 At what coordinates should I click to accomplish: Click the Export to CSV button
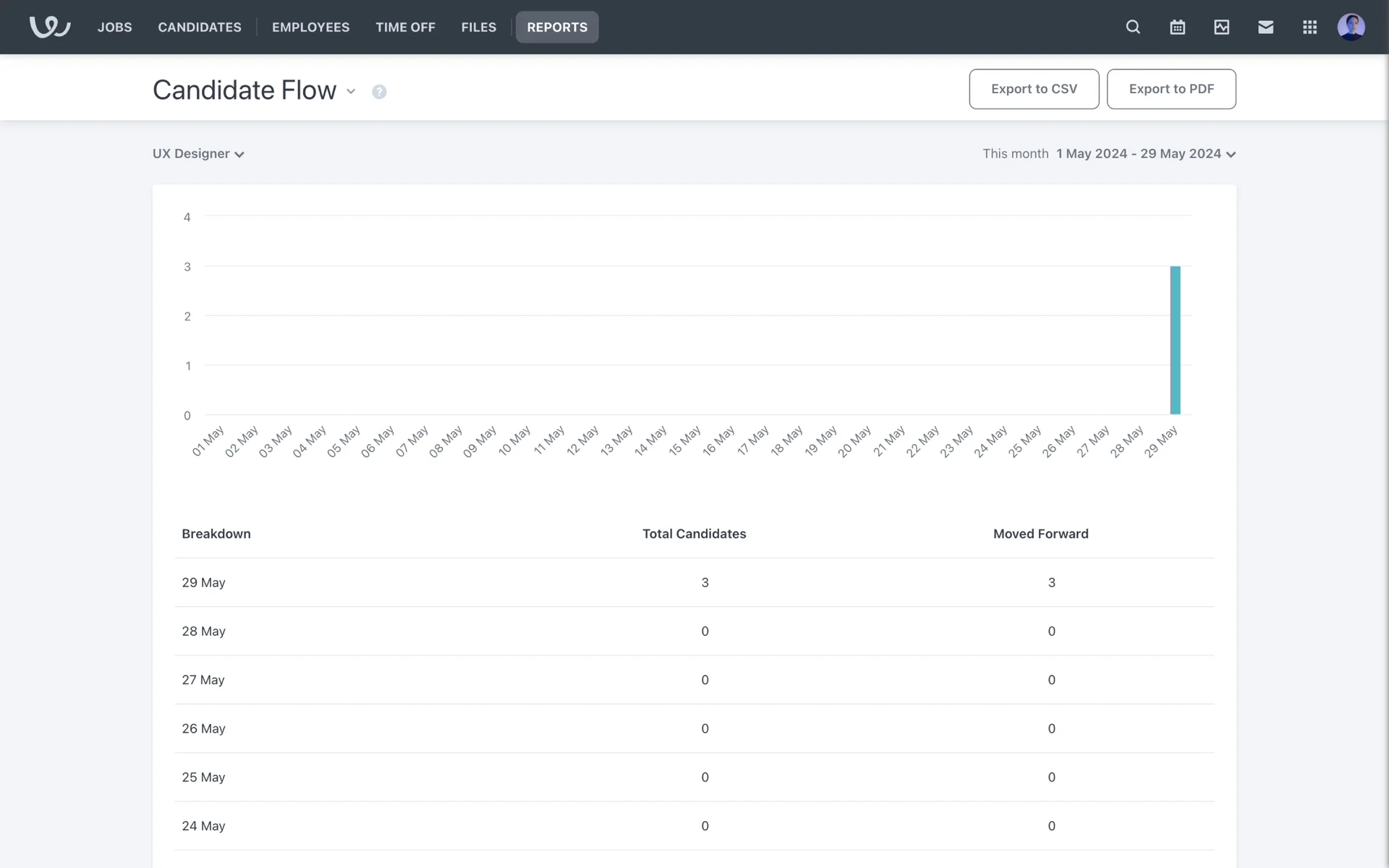1034,89
